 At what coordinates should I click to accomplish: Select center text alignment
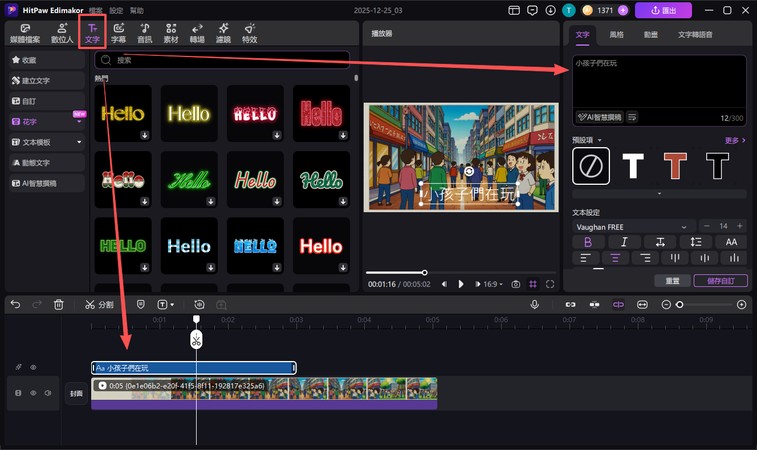point(615,258)
